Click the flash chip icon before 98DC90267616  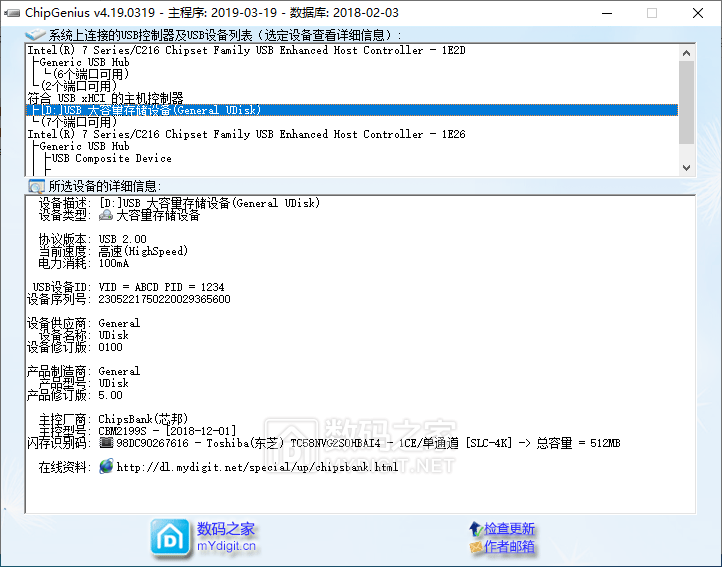click(106, 443)
